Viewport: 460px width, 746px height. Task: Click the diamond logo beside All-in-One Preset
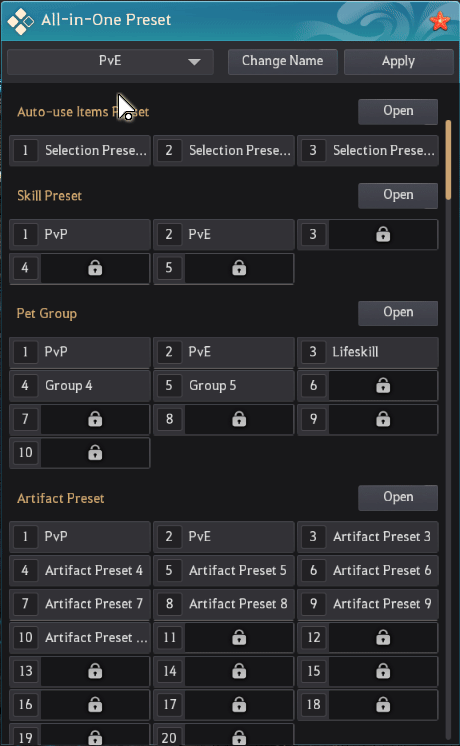click(21, 21)
